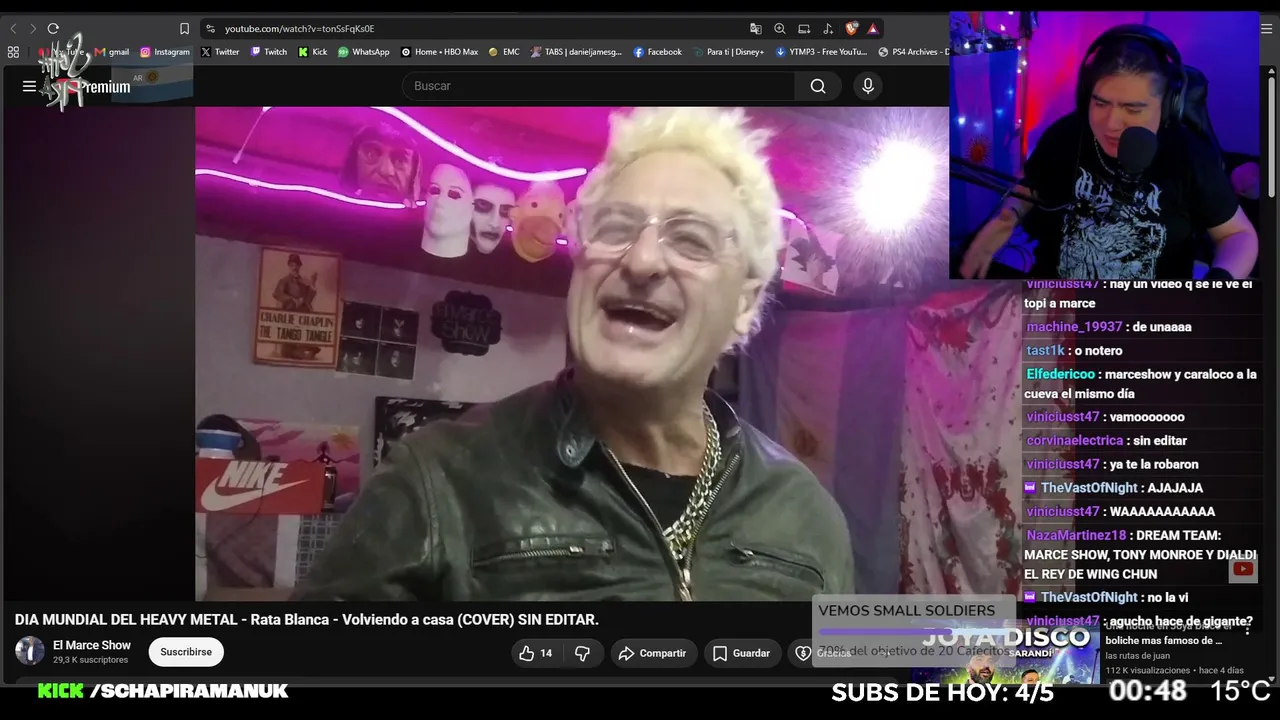Click username tast1k in chat
This screenshot has width=1280, height=720.
point(1045,351)
